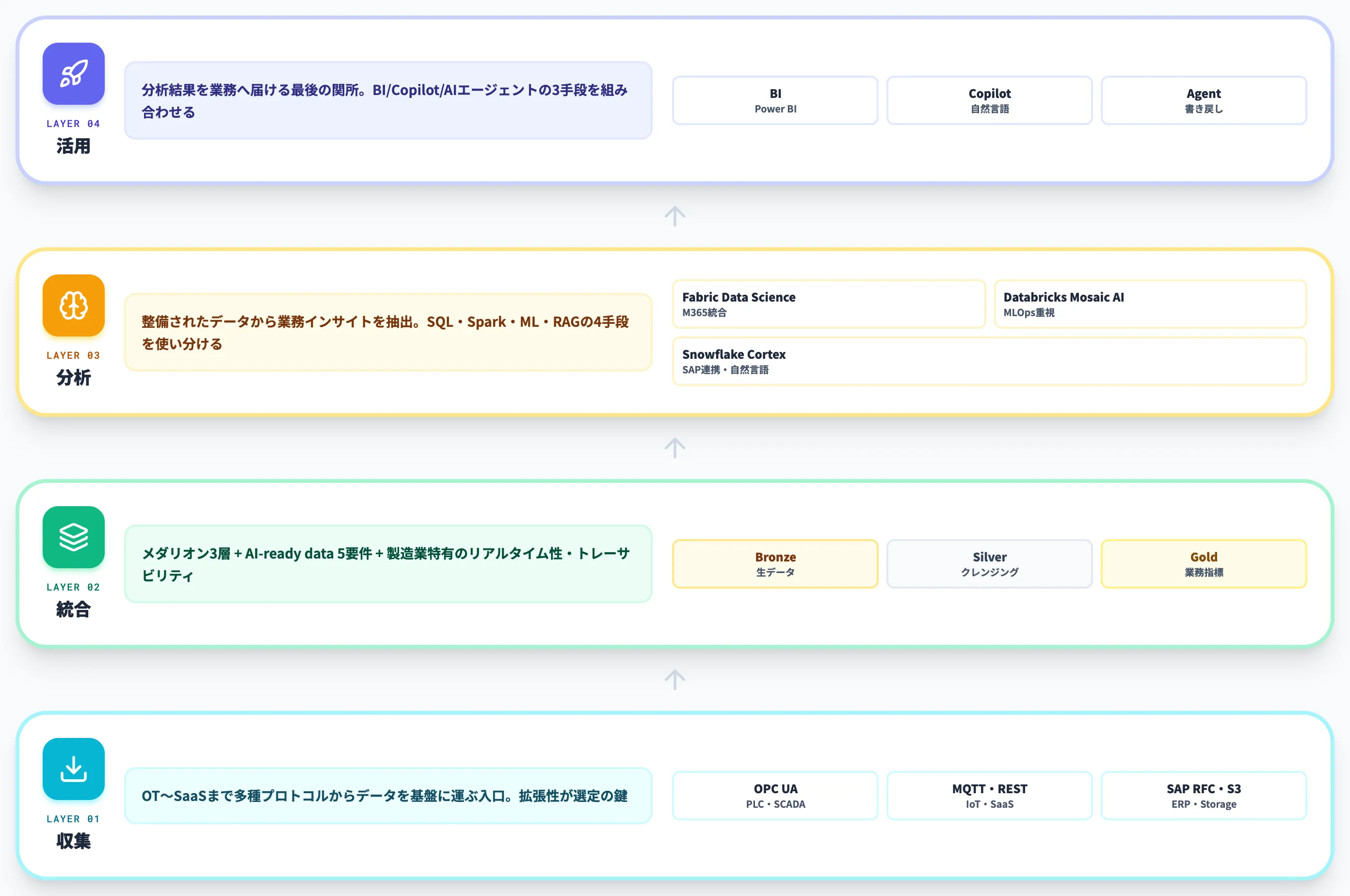1350x896 pixels.
Task: Select the BI Power BI card
Action: pyautogui.click(x=775, y=100)
